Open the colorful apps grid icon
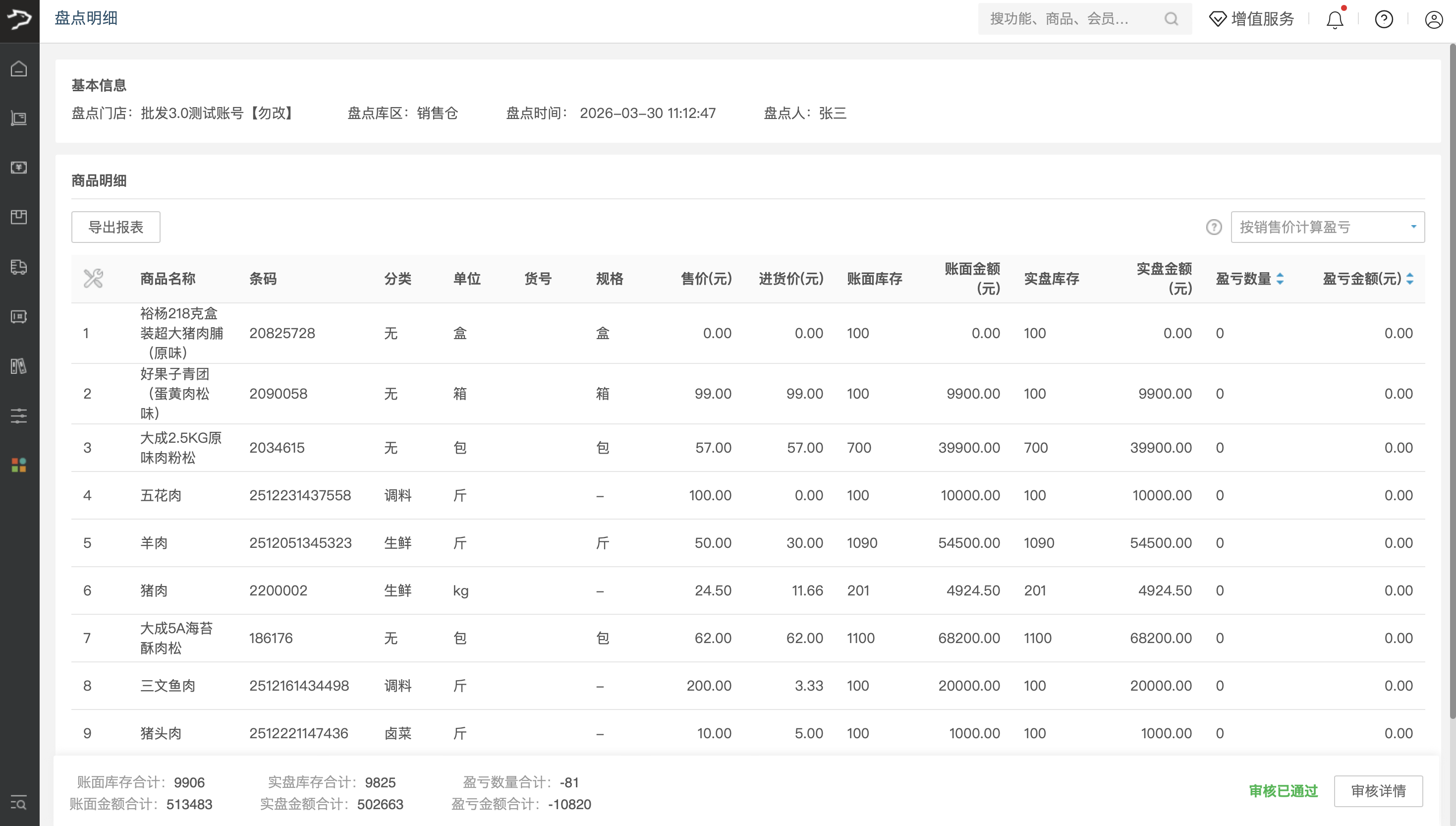Screen dimensions: 1456x826 [x=19, y=465]
